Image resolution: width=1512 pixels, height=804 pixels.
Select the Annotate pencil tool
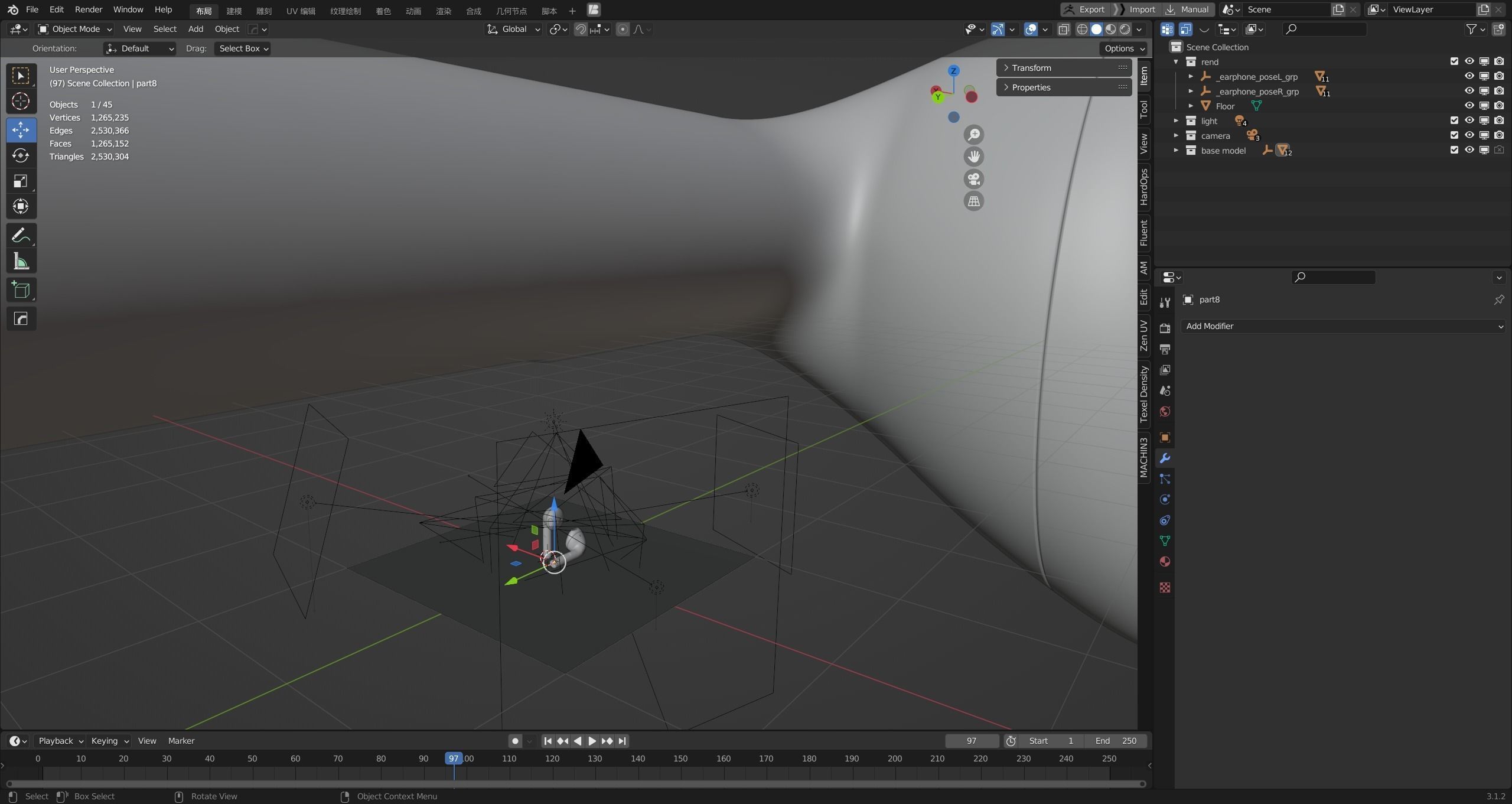click(21, 236)
